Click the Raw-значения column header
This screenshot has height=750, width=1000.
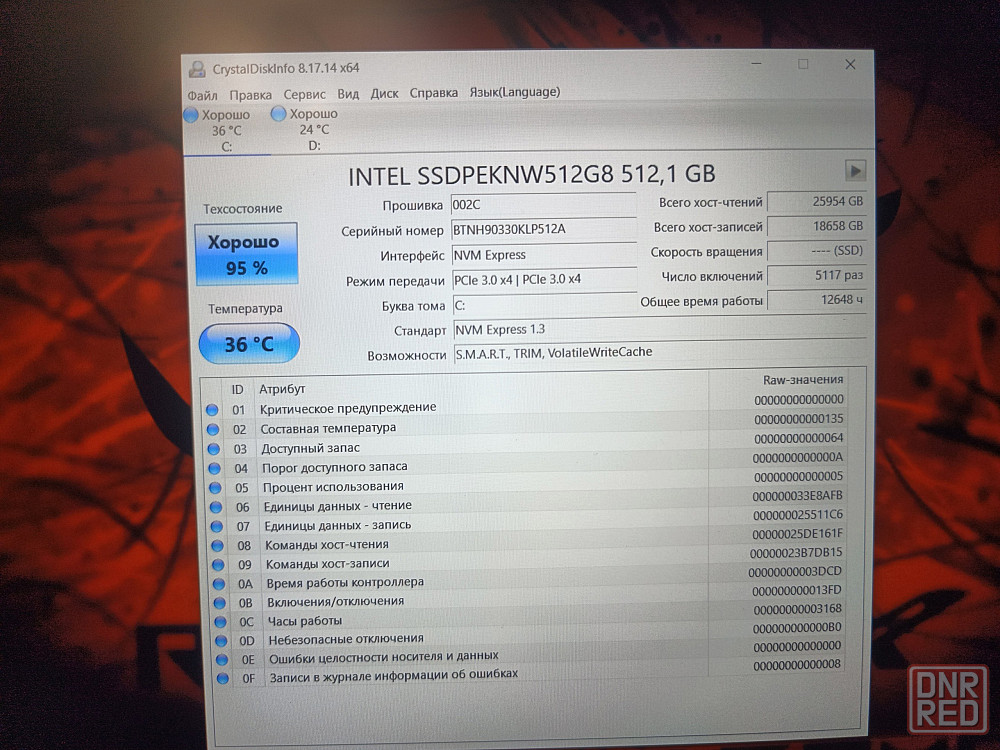coord(803,379)
